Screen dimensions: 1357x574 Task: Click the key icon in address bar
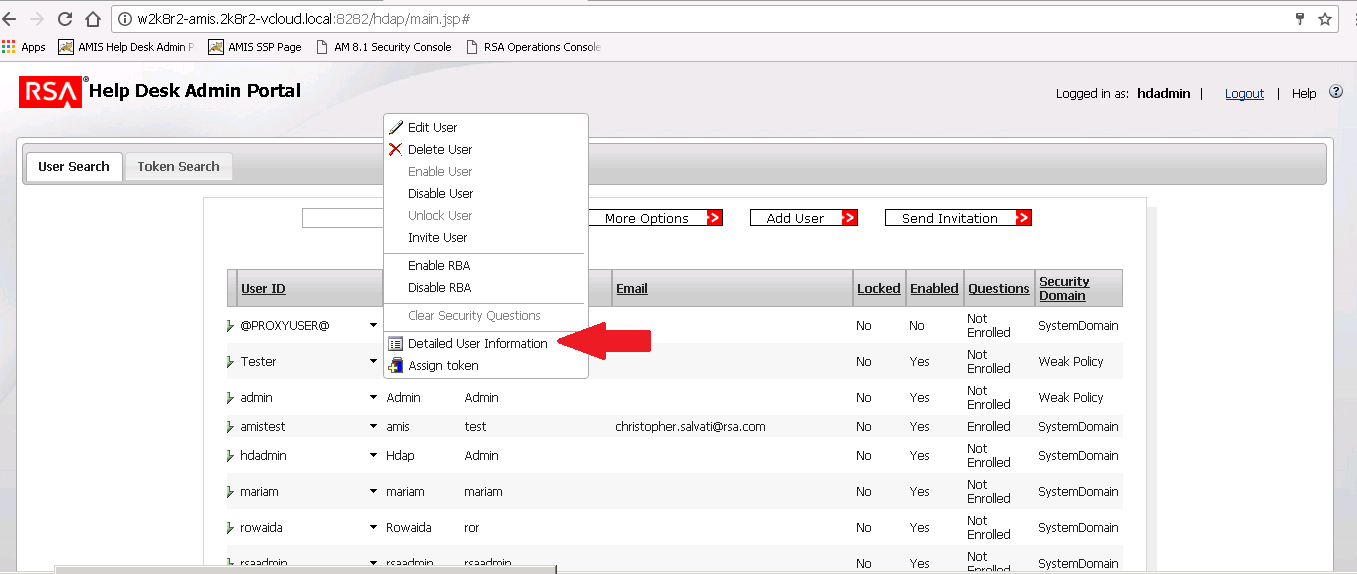click(x=1300, y=19)
